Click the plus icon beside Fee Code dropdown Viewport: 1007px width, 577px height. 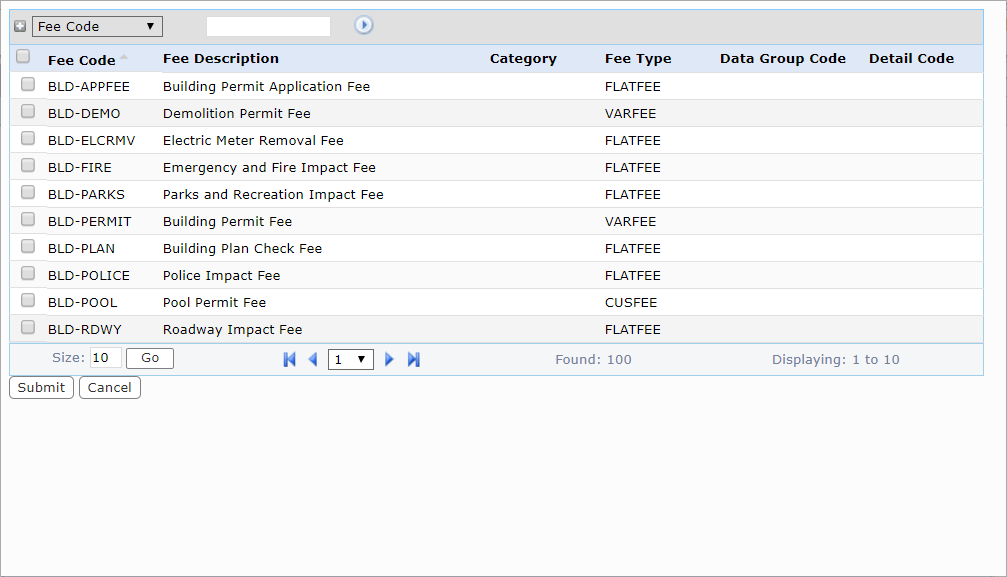pos(20,26)
